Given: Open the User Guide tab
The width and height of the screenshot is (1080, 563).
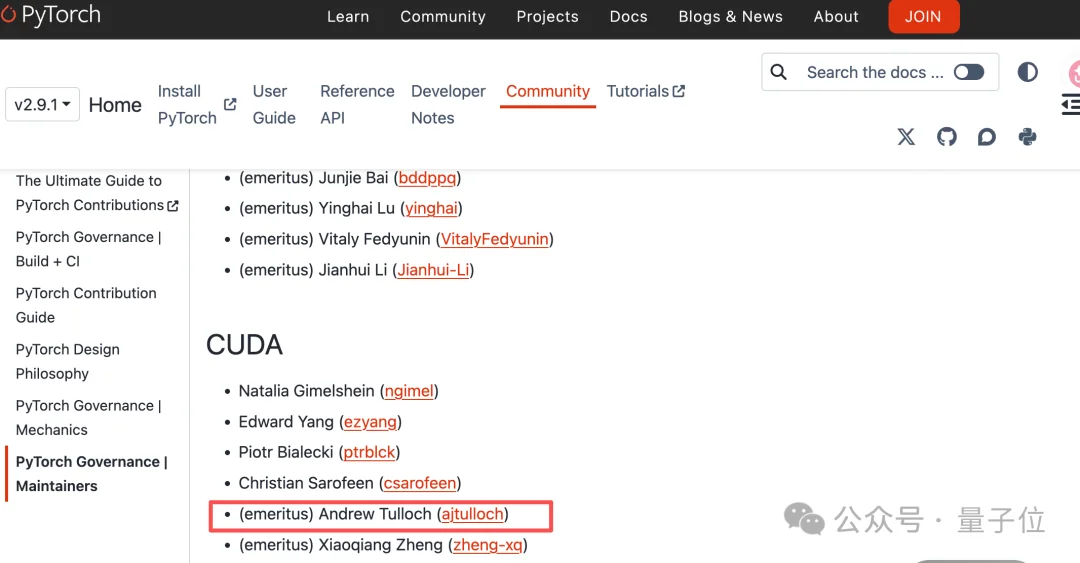Looking at the screenshot, I should click(274, 105).
